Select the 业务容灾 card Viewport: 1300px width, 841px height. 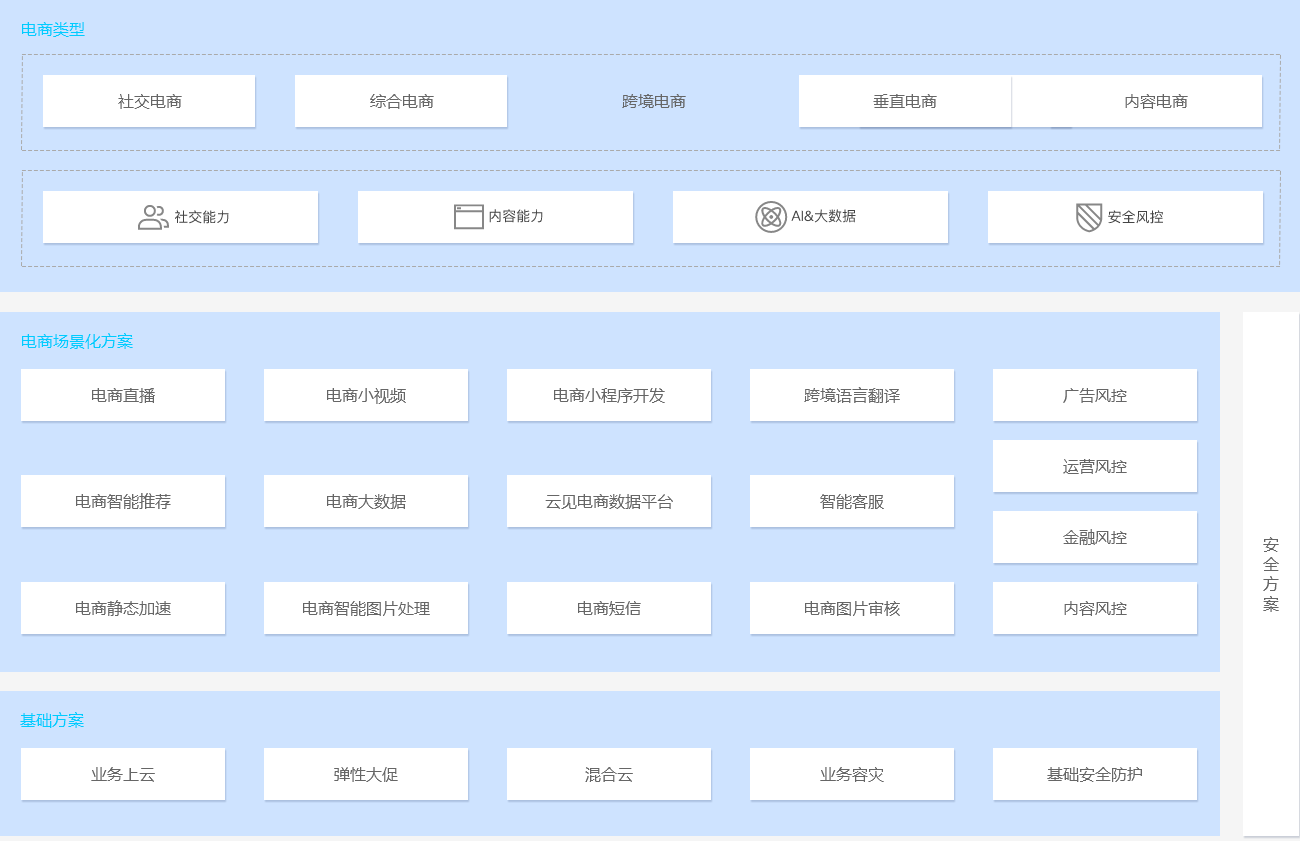pyautogui.click(x=852, y=774)
